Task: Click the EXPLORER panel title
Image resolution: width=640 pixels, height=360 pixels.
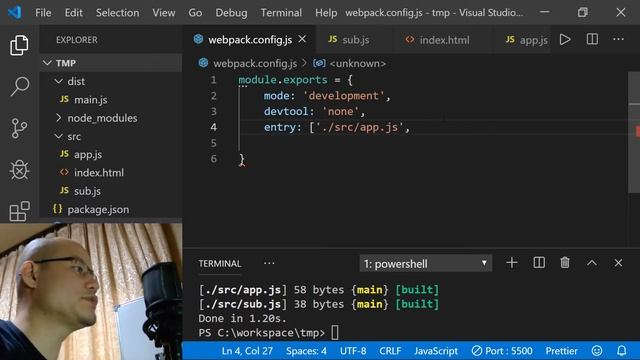Action: pos(77,40)
